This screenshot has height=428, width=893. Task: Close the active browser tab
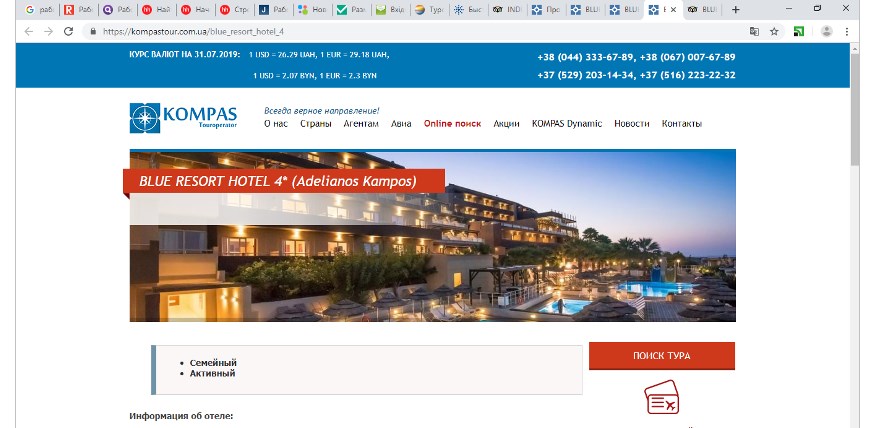pos(673,10)
